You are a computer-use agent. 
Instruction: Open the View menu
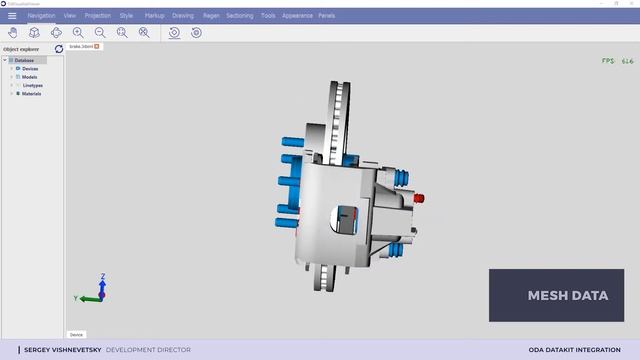click(70, 16)
